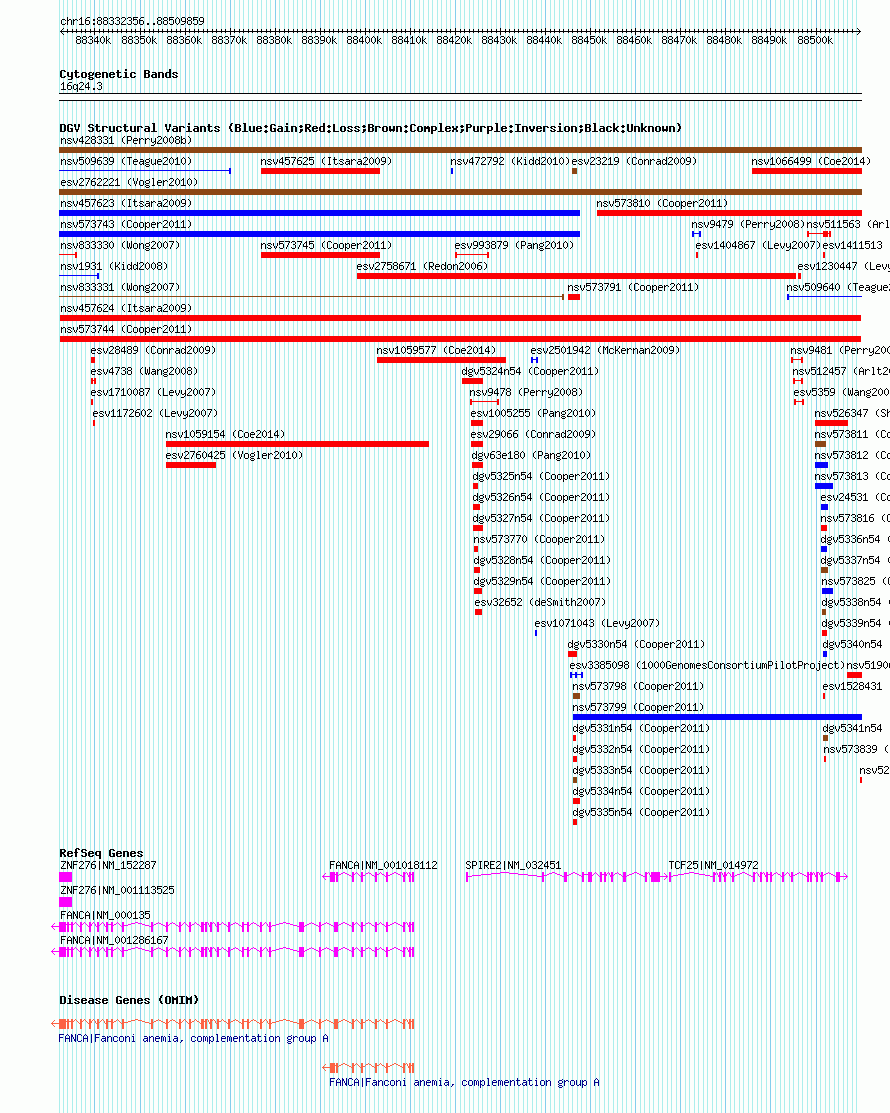Open variant nsv573770 (Cooper2011)

[x=539, y=539]
